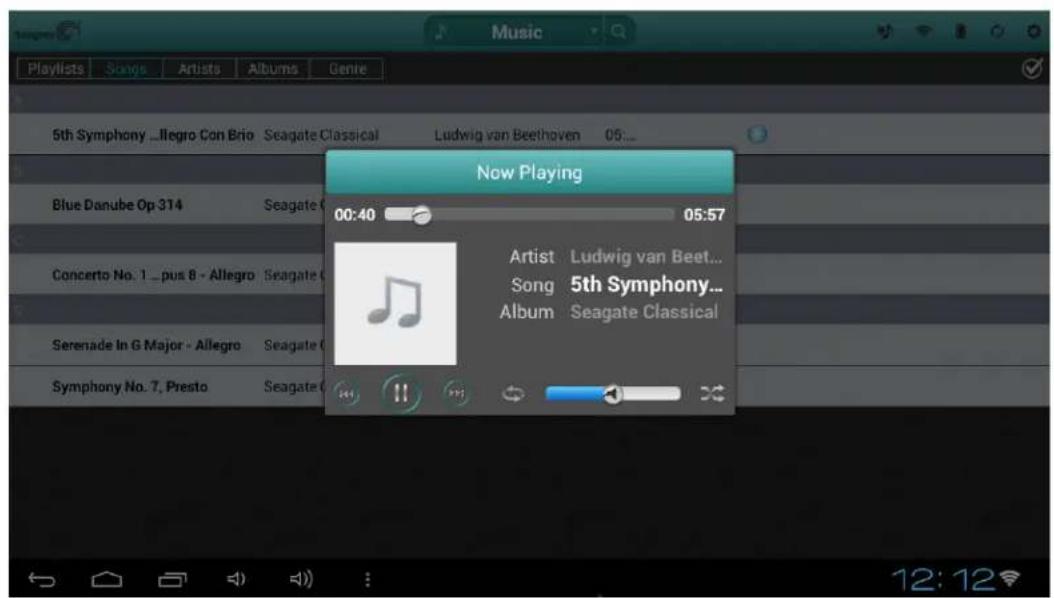The image size is (1054, 598).
Task: Open the Android recent apps button
Action: (x=172, y=579)
